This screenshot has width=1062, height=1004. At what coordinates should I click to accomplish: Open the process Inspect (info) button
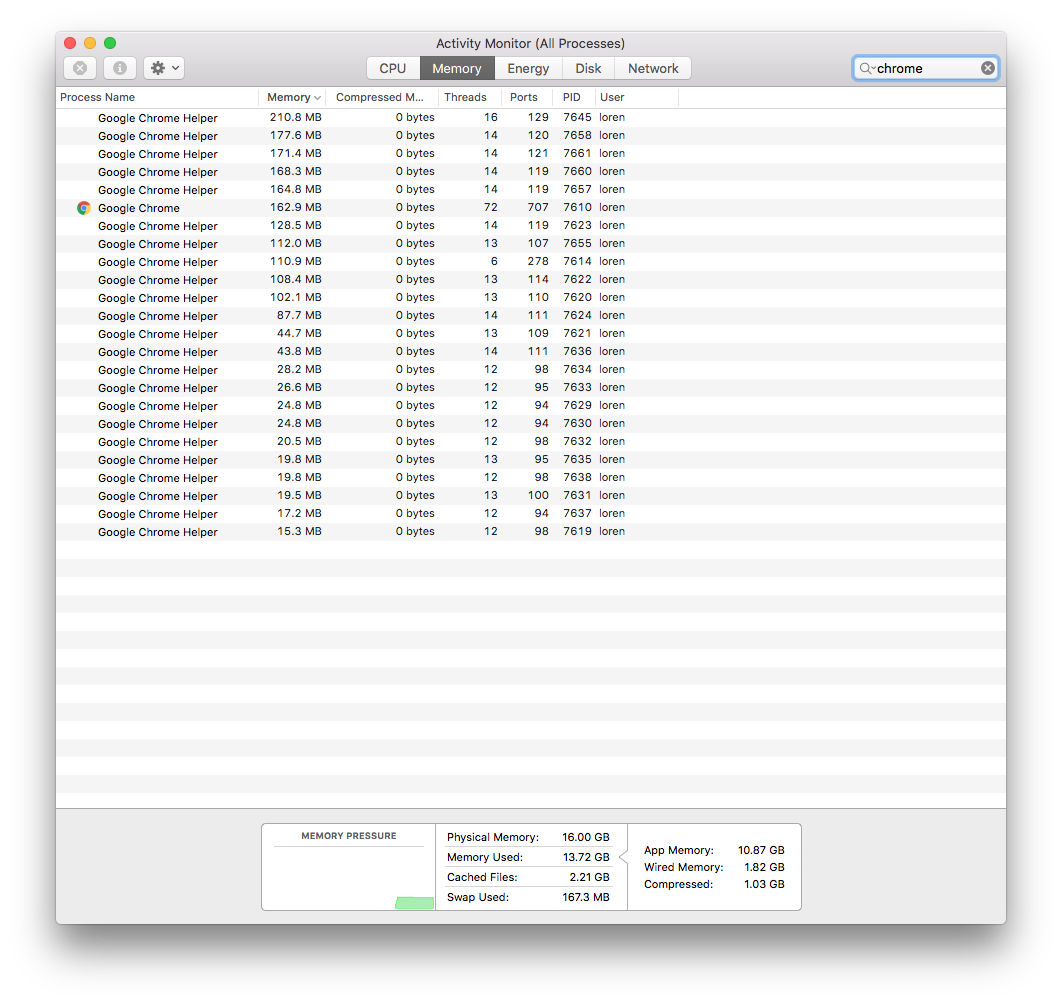(x=120, y=68)
